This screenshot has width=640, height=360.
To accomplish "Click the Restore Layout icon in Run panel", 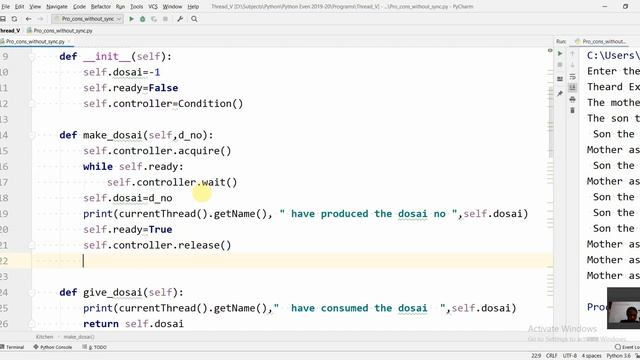I will 560,79.
